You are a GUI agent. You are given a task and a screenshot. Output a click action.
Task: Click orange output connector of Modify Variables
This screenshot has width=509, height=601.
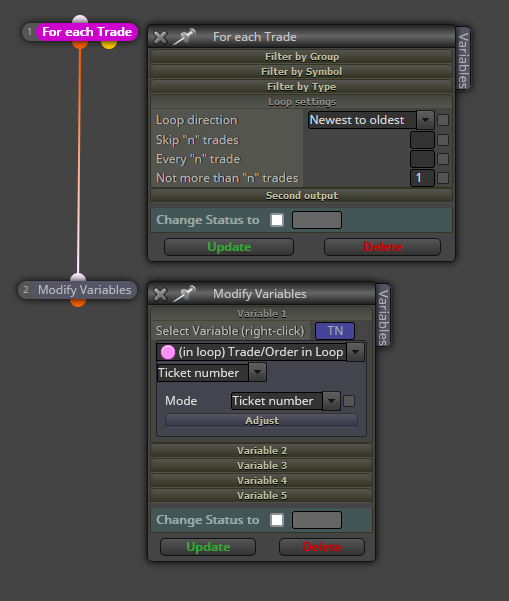click(x=78, y=302)
